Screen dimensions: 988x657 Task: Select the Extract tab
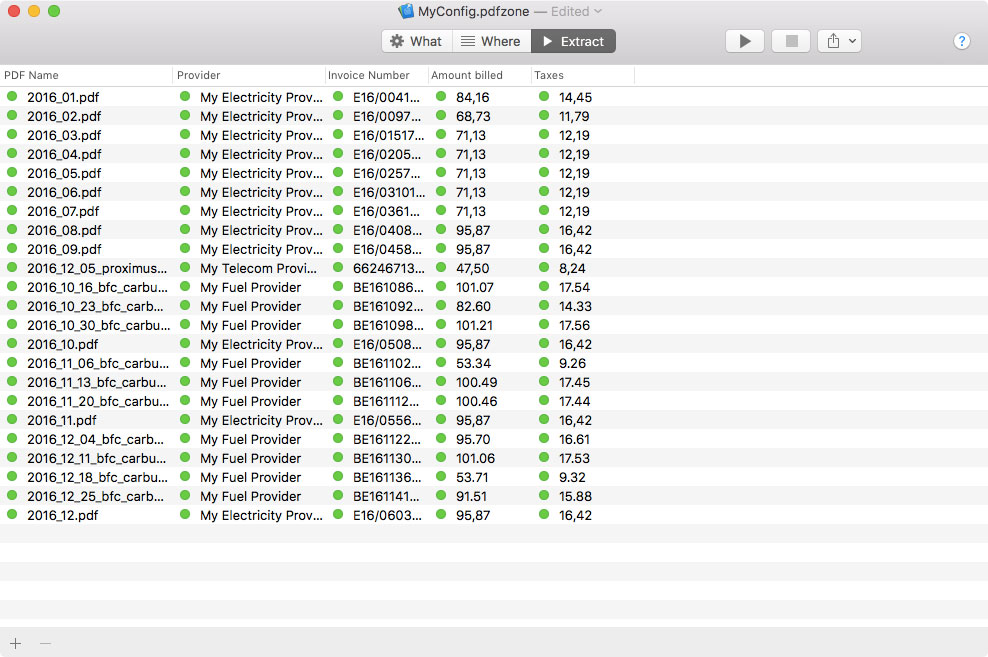pos(573,41)
